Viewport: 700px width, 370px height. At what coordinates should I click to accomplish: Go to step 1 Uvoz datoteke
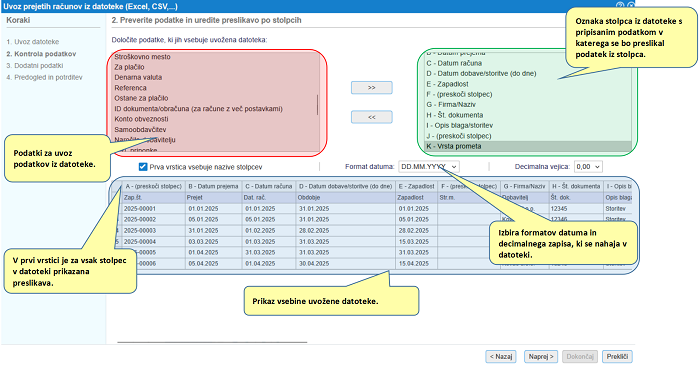click(33, 42)
